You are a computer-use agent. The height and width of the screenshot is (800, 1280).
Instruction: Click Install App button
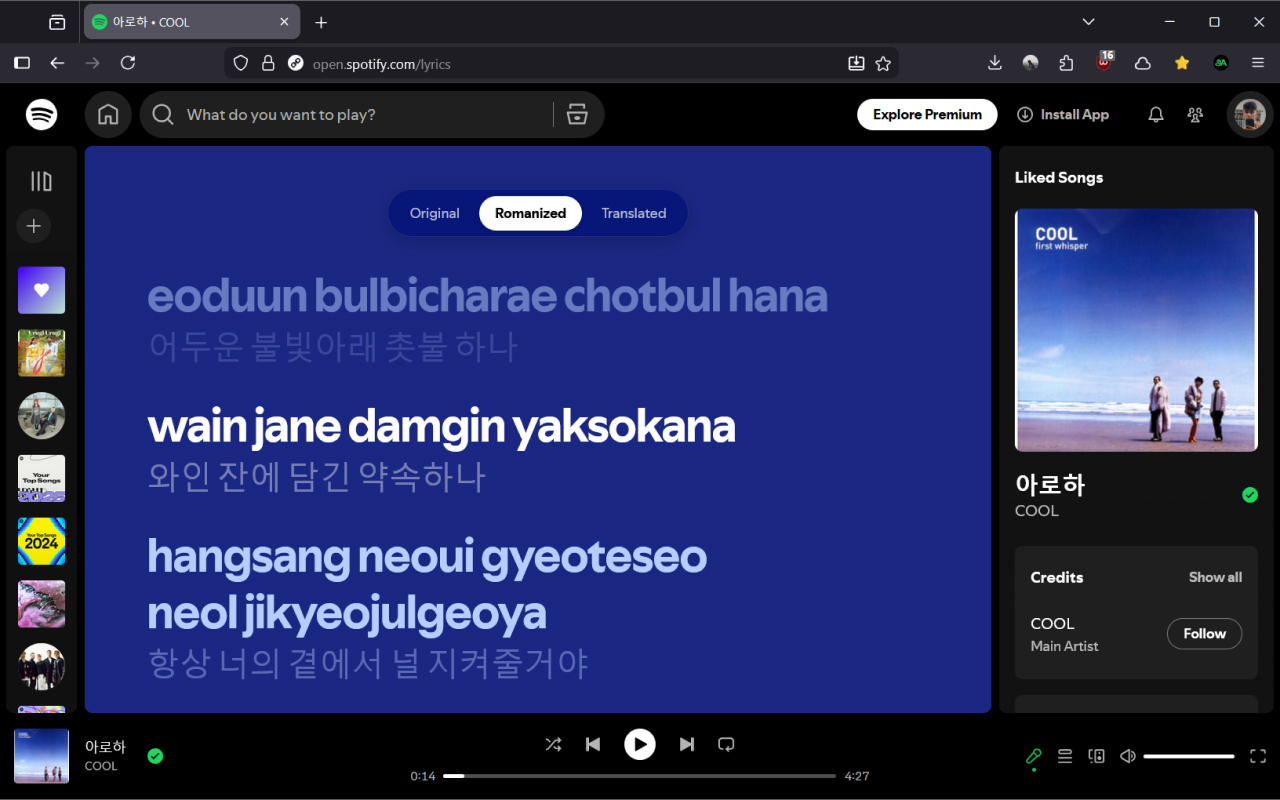[1063, 115]
